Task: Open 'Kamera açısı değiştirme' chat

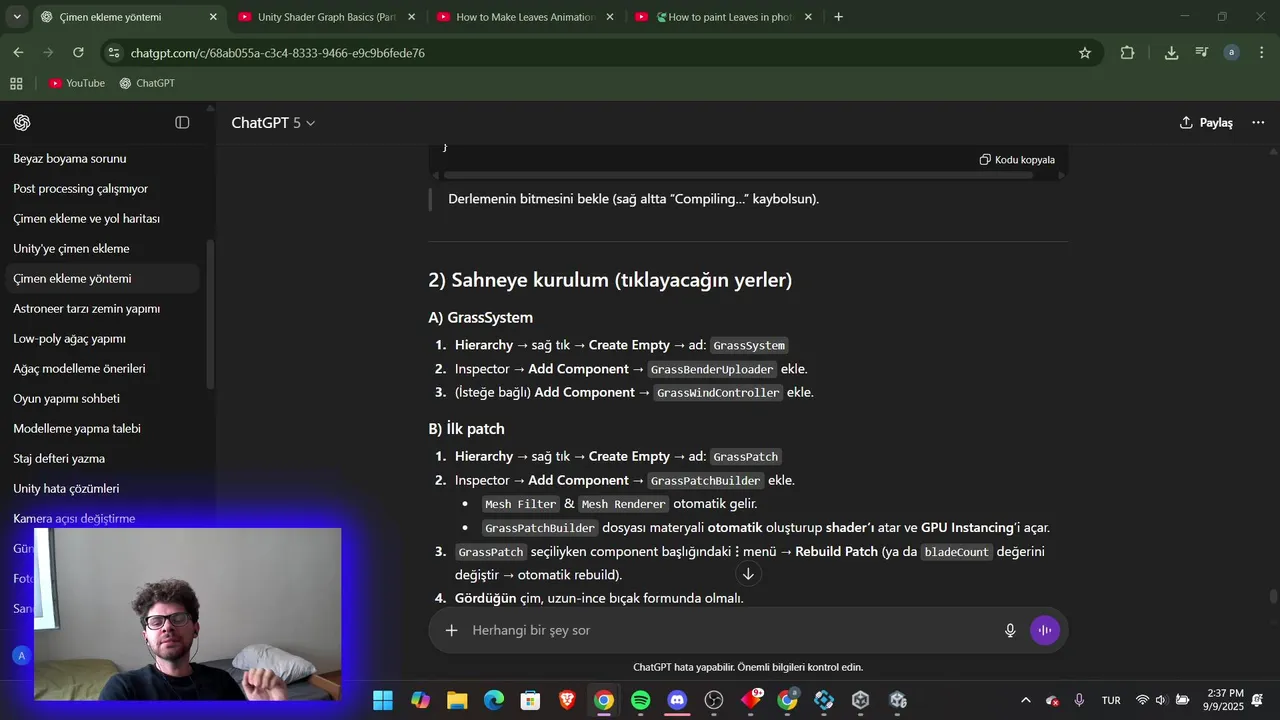Action: [100, 518]
